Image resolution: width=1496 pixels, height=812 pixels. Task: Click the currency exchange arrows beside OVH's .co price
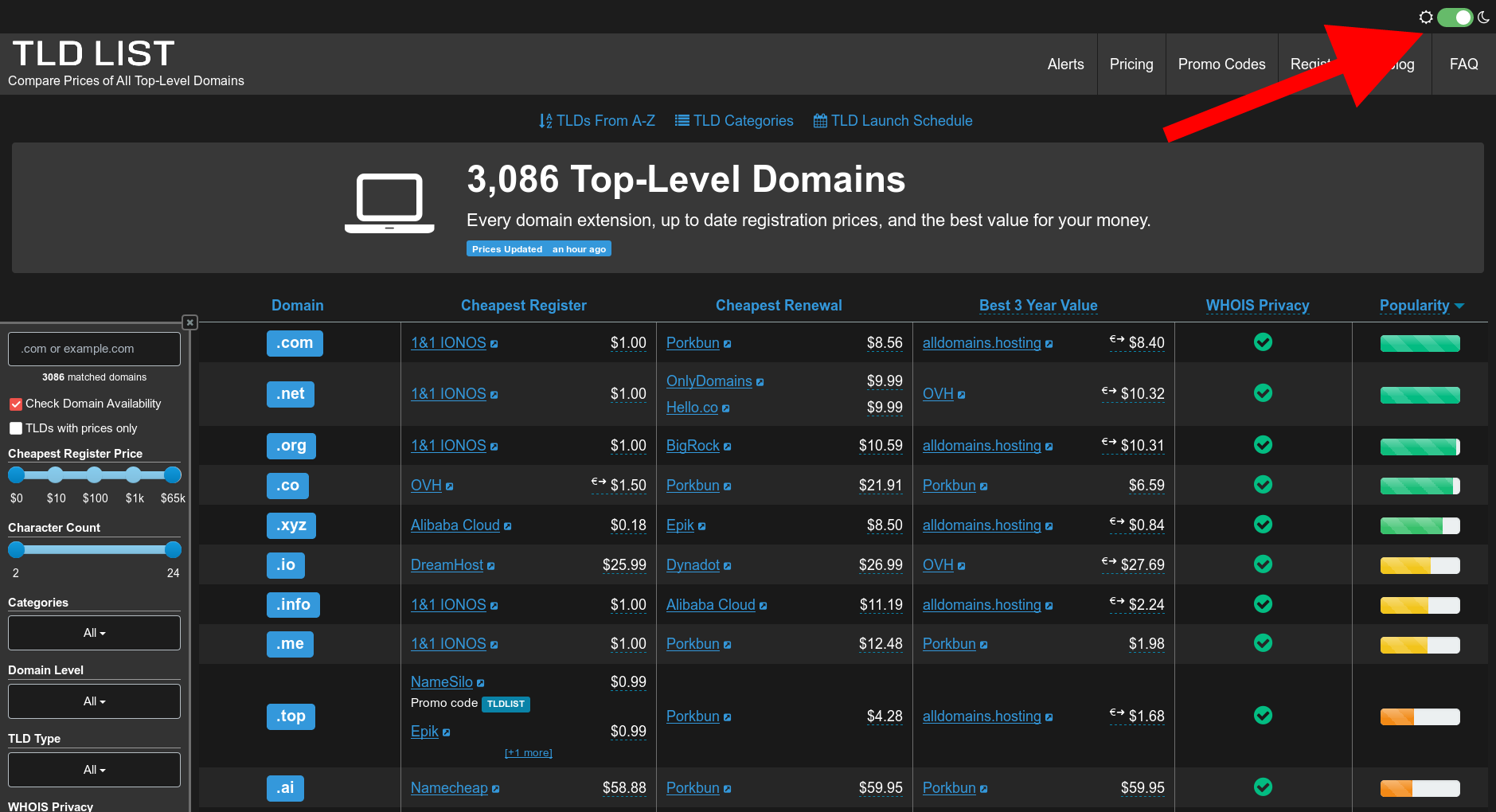coord(599,483)
